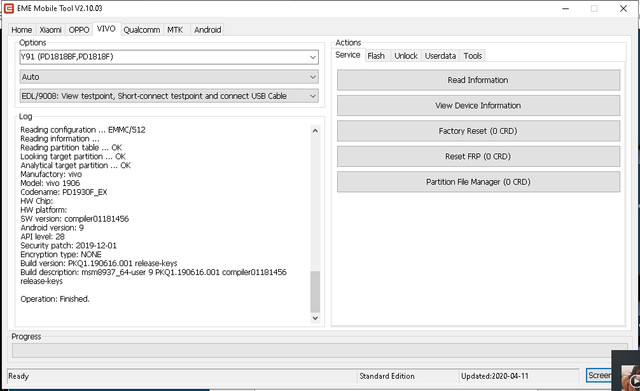Click the Screen button in status bar
The height and width of the screenshot is (391, 640).
click(599, 375)
